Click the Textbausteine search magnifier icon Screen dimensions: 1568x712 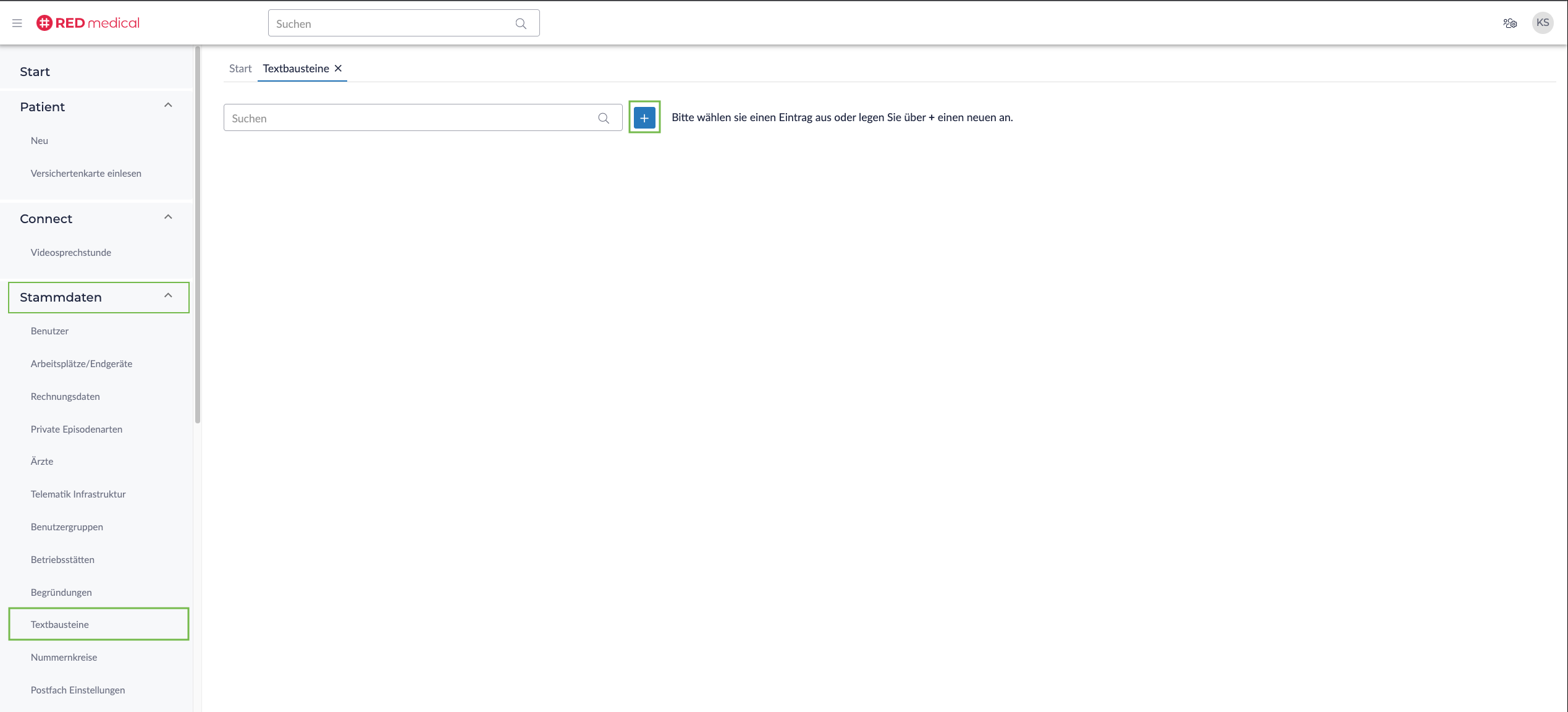pyautogui.click(x=604, y=118)
